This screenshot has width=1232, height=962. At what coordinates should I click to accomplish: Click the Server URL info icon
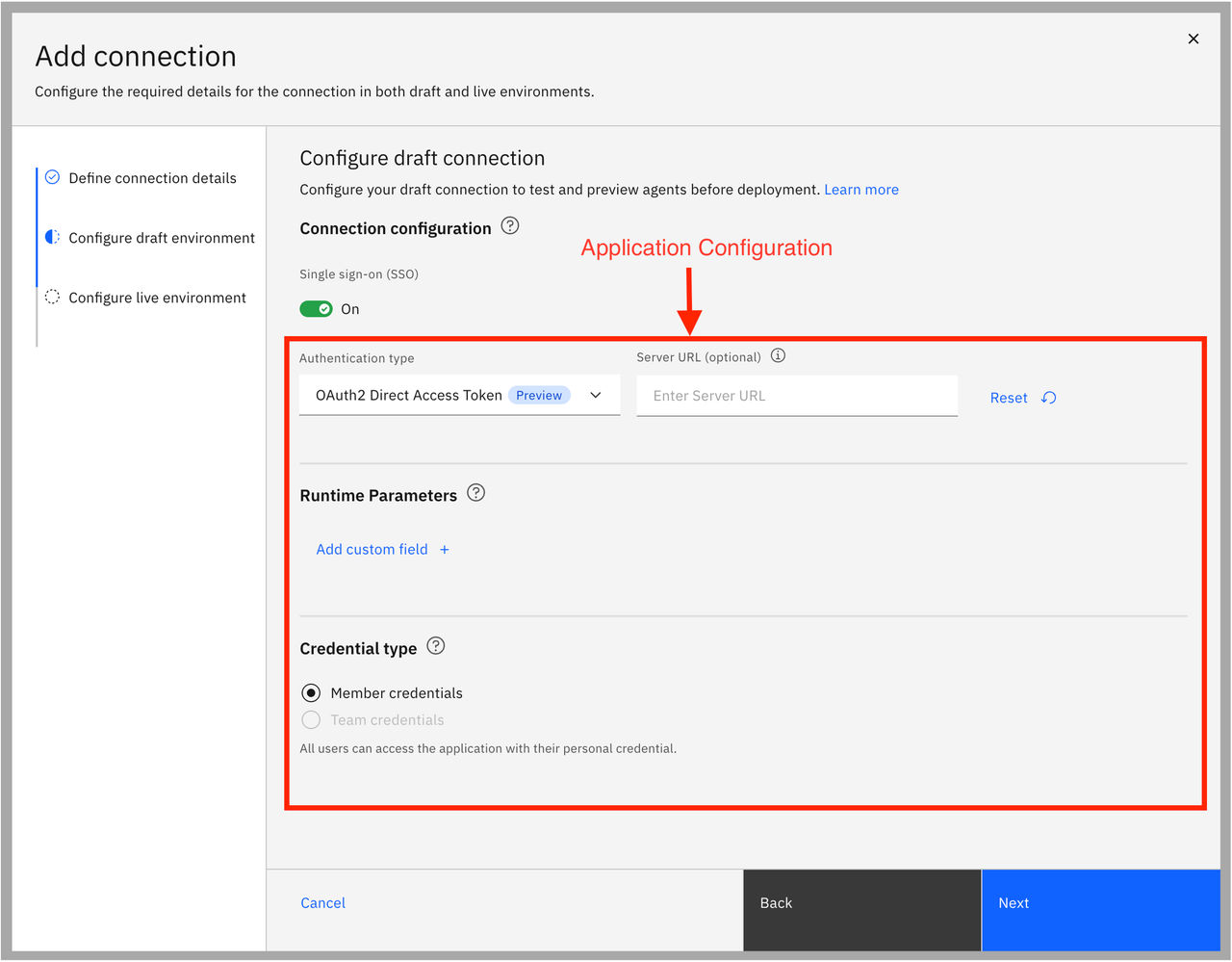779,355
